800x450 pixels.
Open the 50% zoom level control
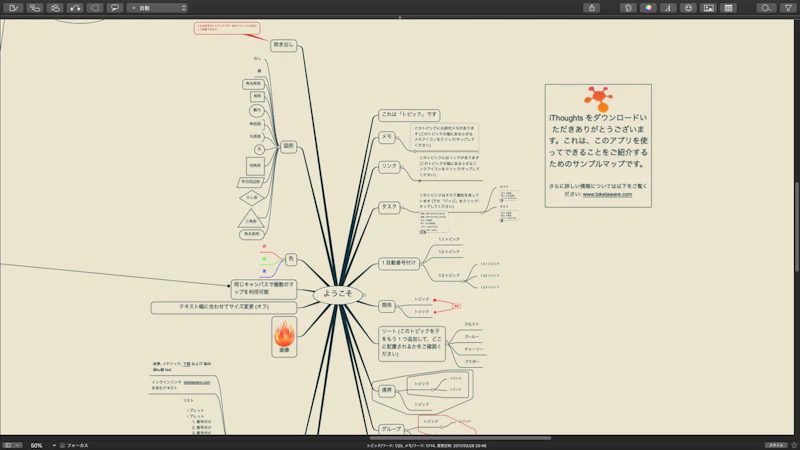(x=37, y=444)
